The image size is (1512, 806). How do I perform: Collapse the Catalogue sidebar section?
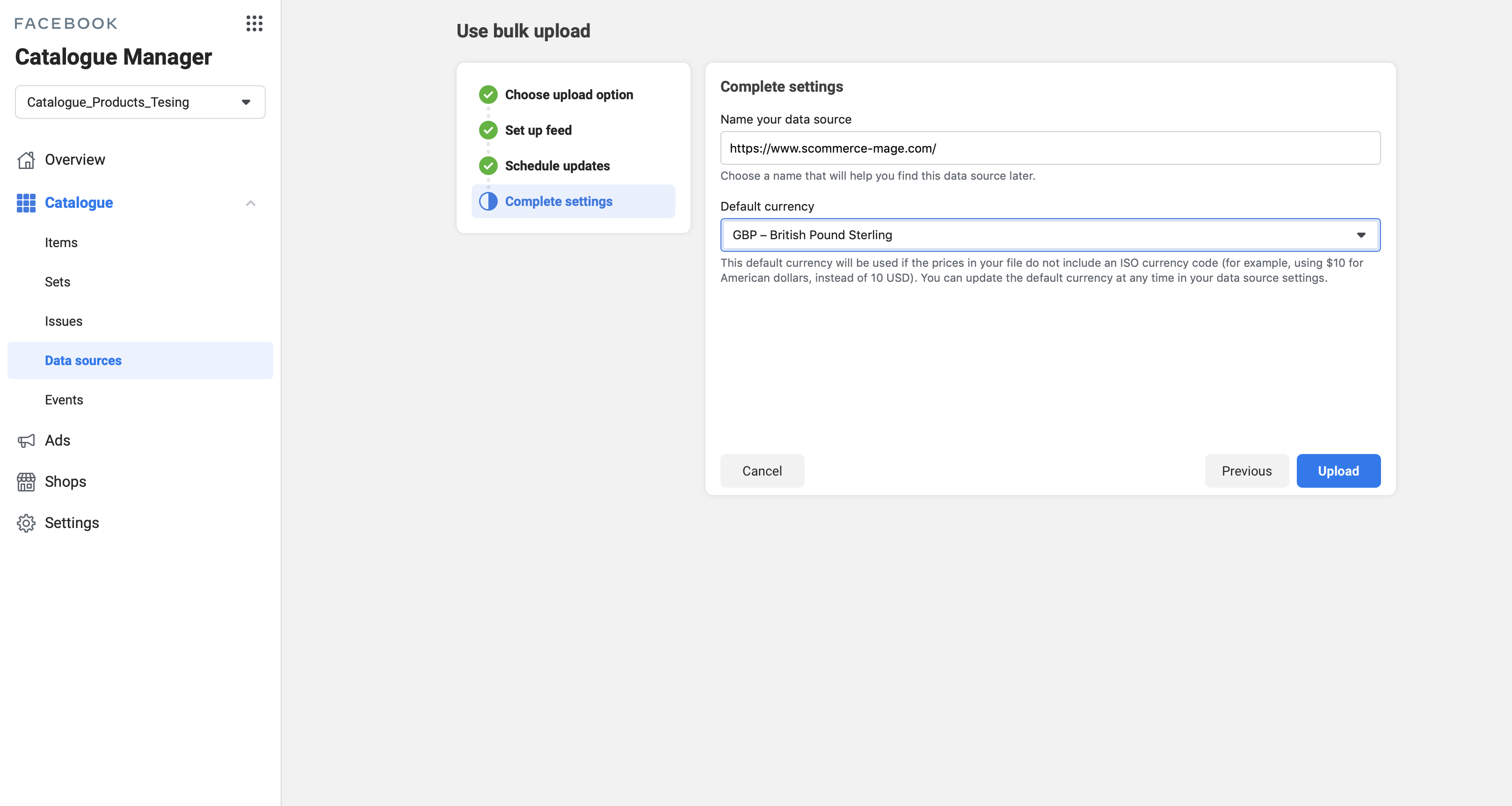click(251, 203)
